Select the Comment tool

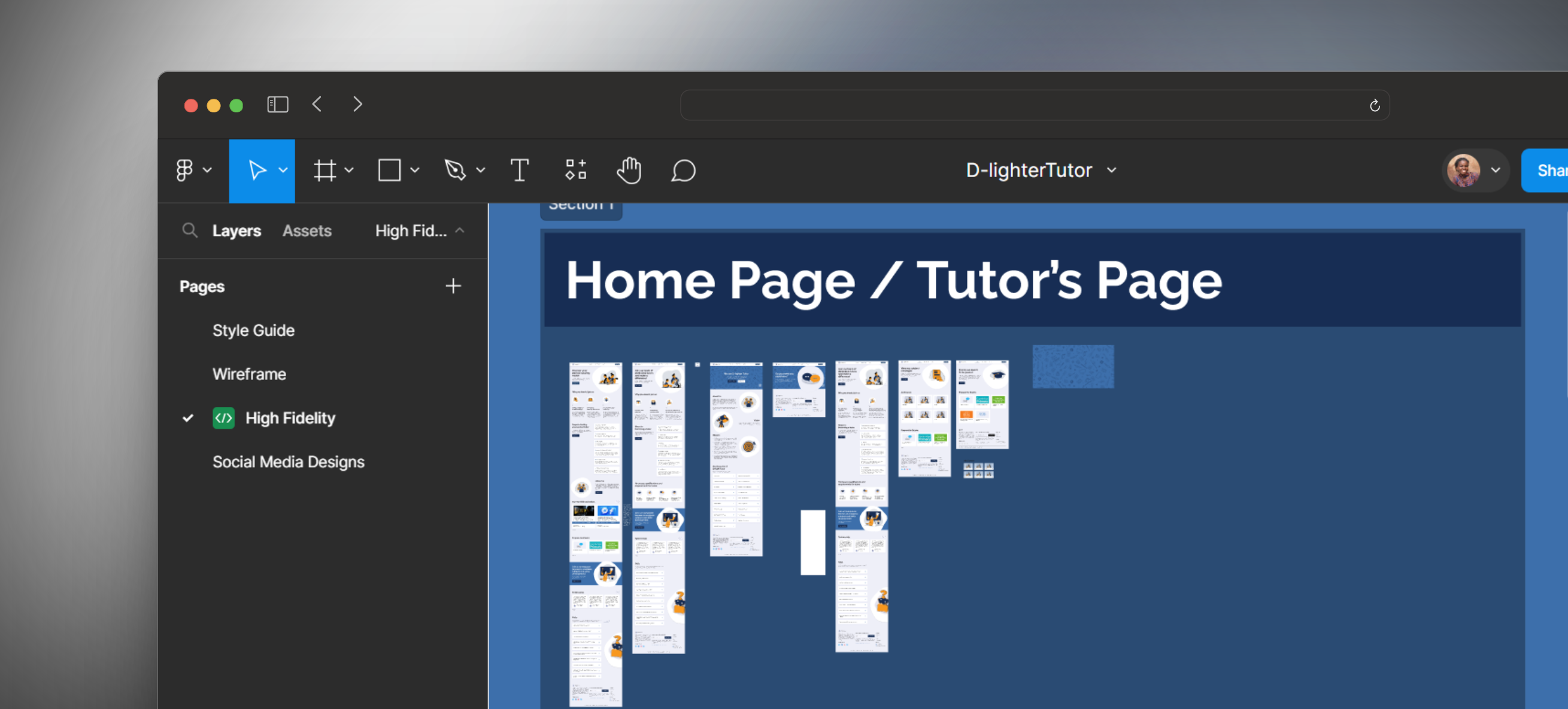[683, 171]
